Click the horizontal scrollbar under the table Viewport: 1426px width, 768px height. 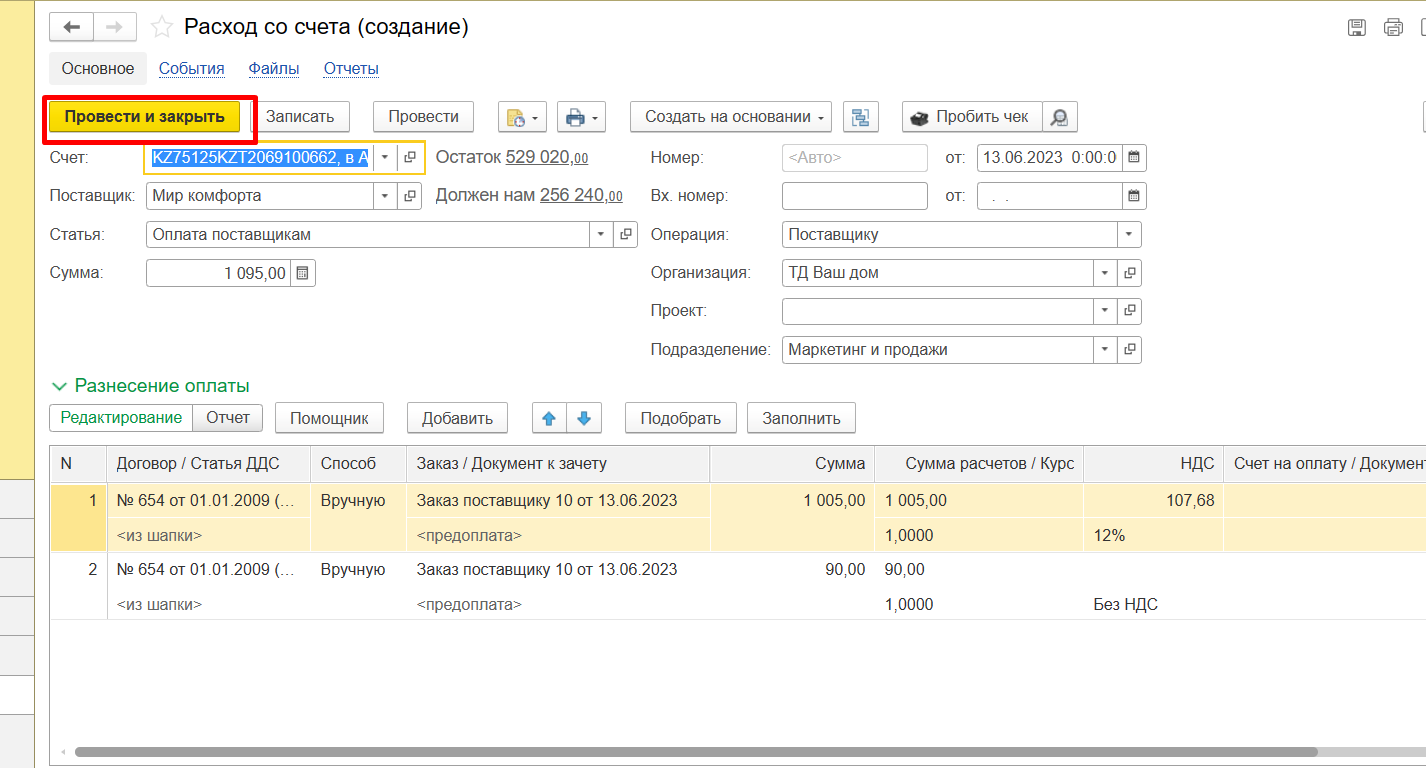tap(700, 751)
